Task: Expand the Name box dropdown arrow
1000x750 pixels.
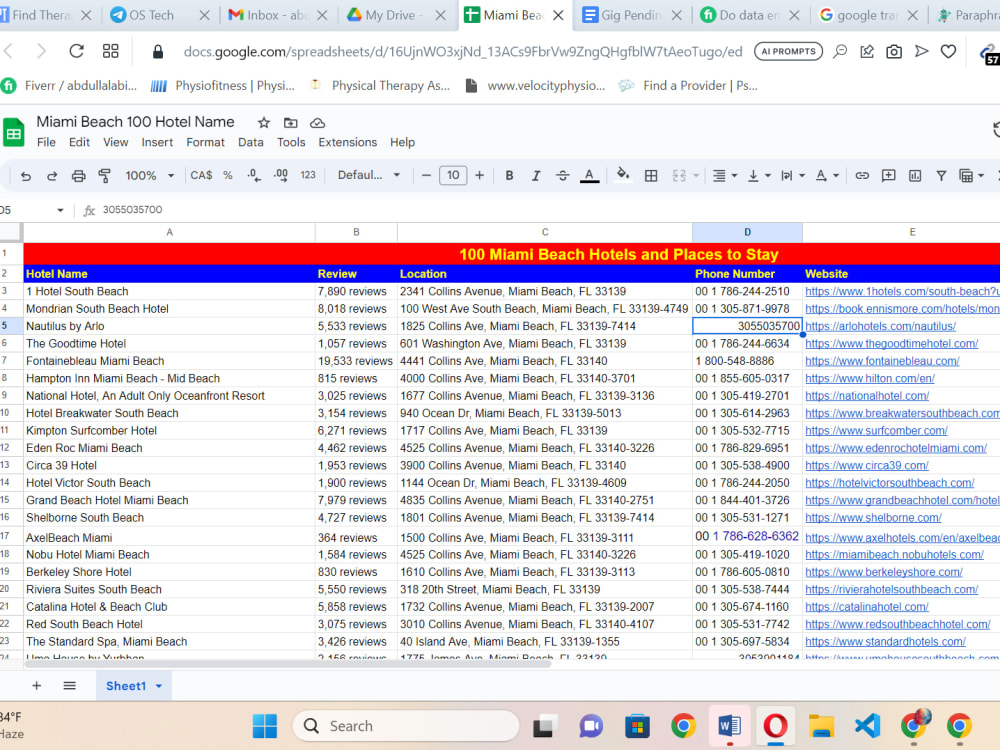Action: [60, 210]
